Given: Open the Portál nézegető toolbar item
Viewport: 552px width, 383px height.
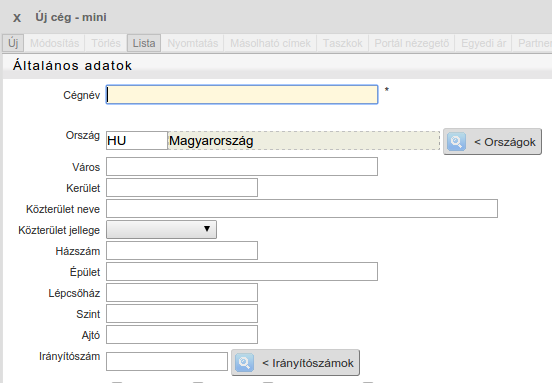Looking at the screenshot, I should [x=412, y=43].
